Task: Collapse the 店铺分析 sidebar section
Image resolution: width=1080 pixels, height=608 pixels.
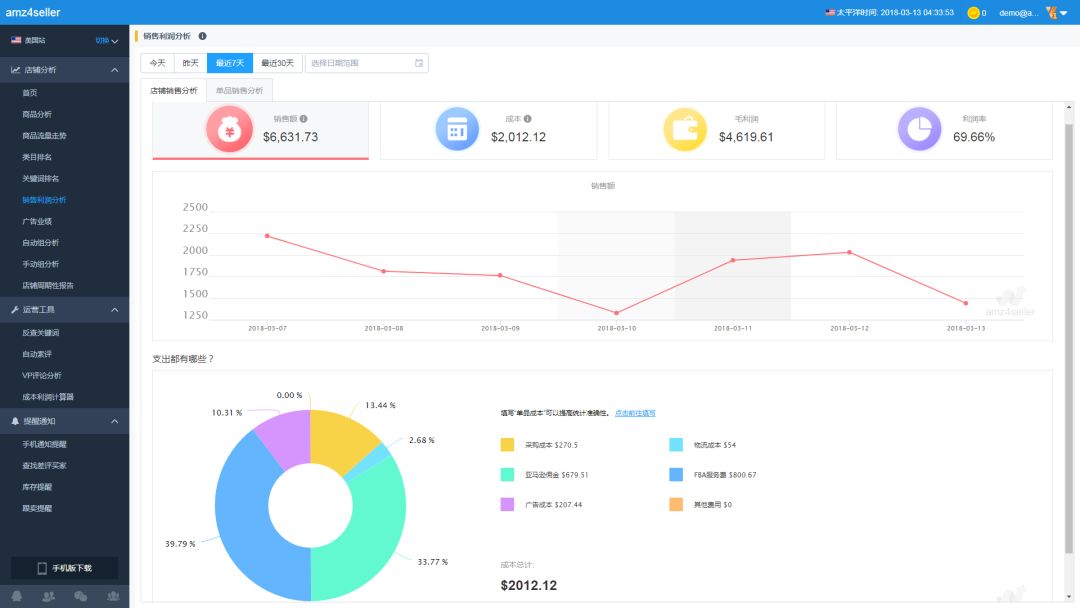Action: click(x=114, y=70)
